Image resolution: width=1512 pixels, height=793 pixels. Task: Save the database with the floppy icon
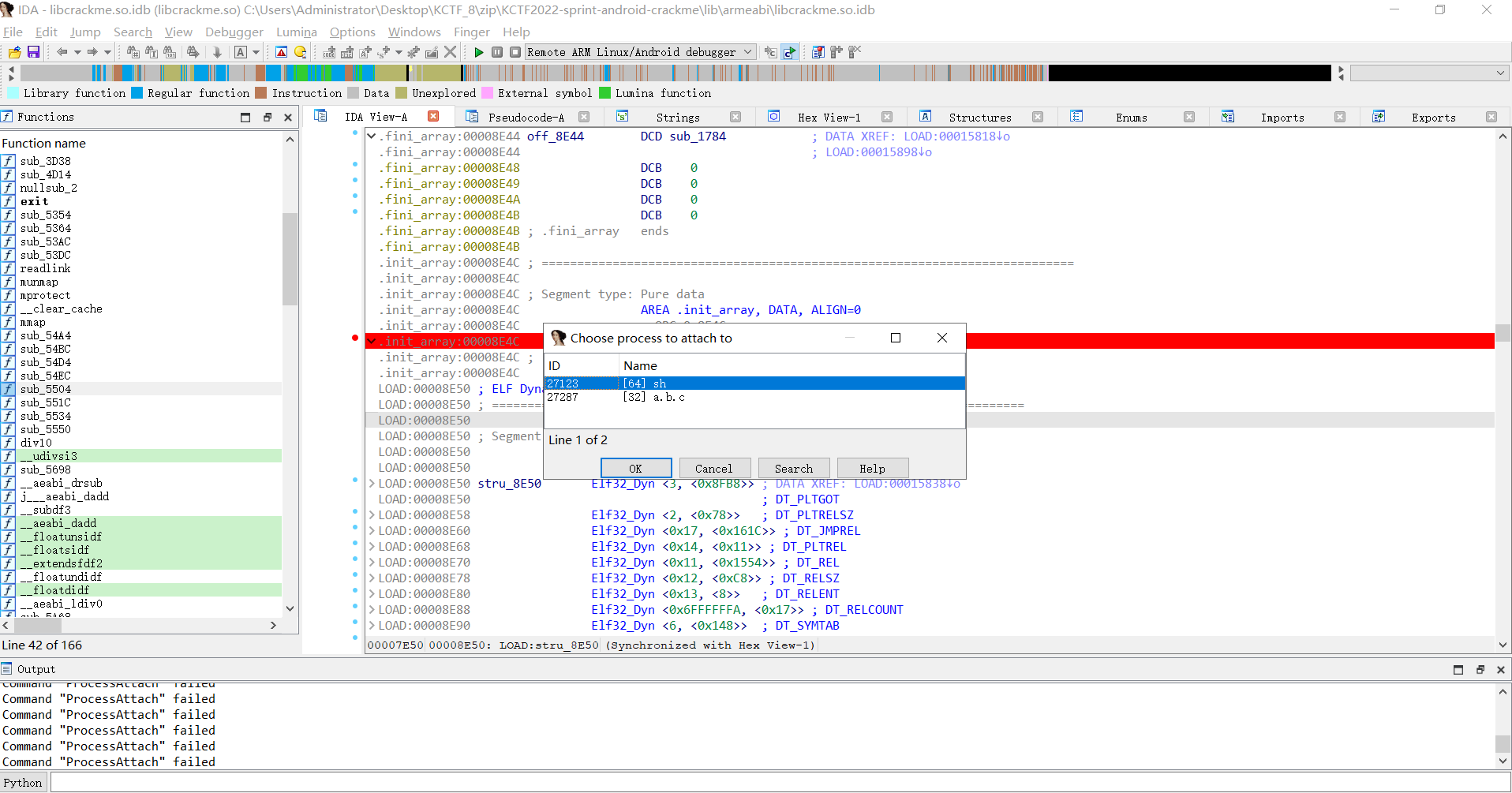33,52
